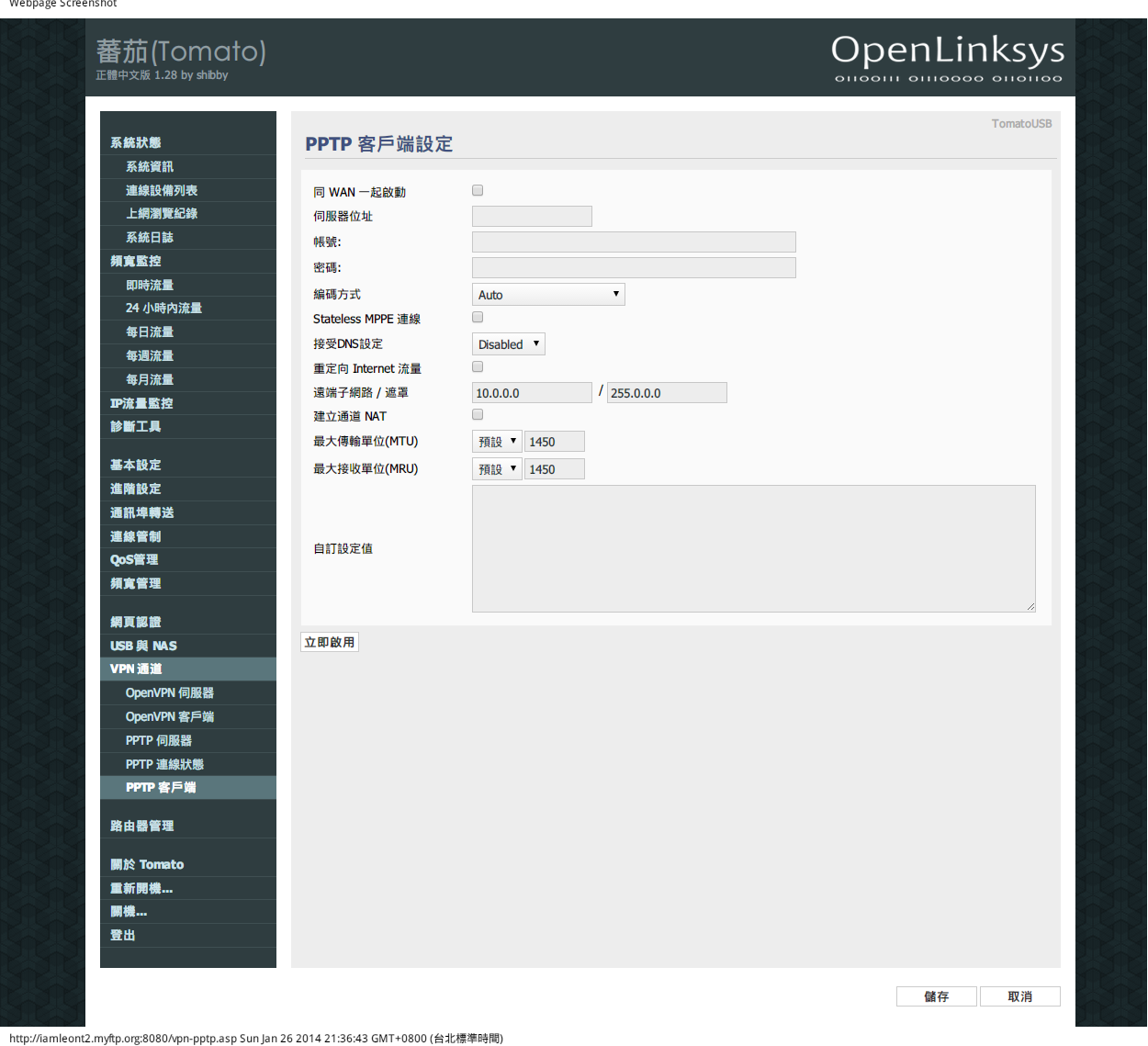Open 進階設定 section
1148x1046 pixels.
188,489
